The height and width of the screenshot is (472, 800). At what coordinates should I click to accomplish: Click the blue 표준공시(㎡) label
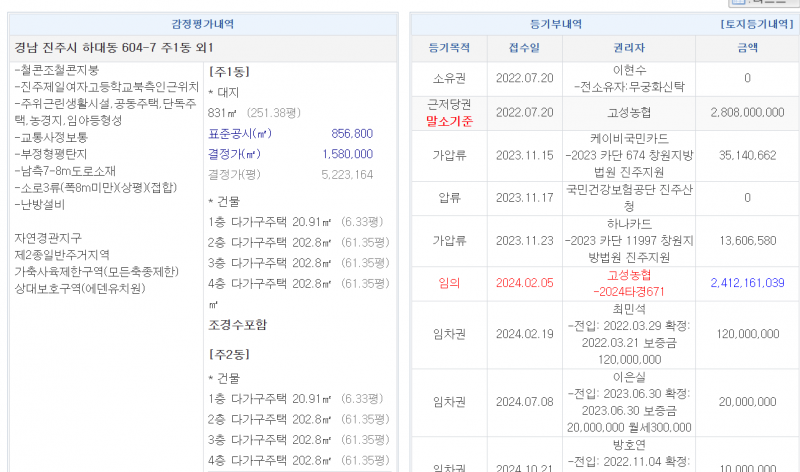[239, 133]
